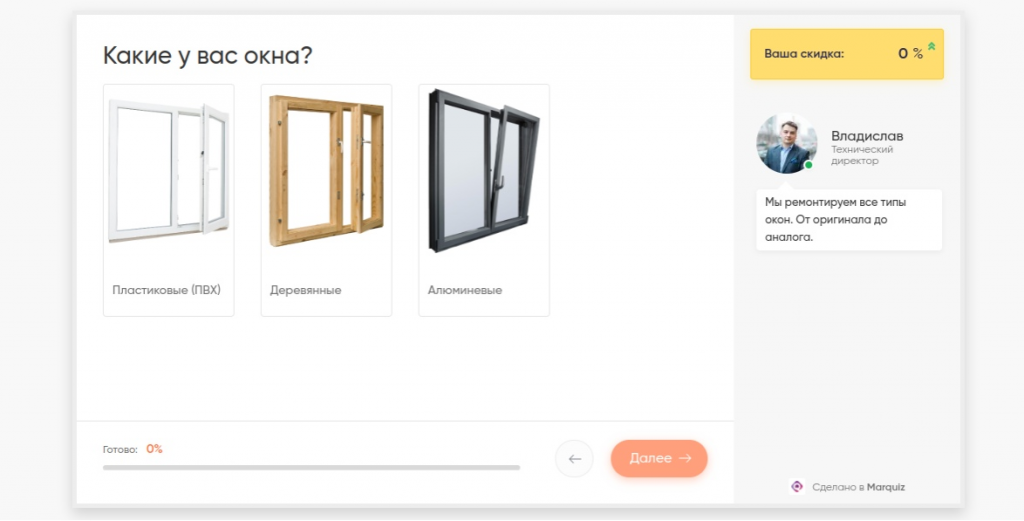The image size is (1024, 521).
Task: Choose the Пластиковые (ПВХ) option label
Action: [167, 290]
